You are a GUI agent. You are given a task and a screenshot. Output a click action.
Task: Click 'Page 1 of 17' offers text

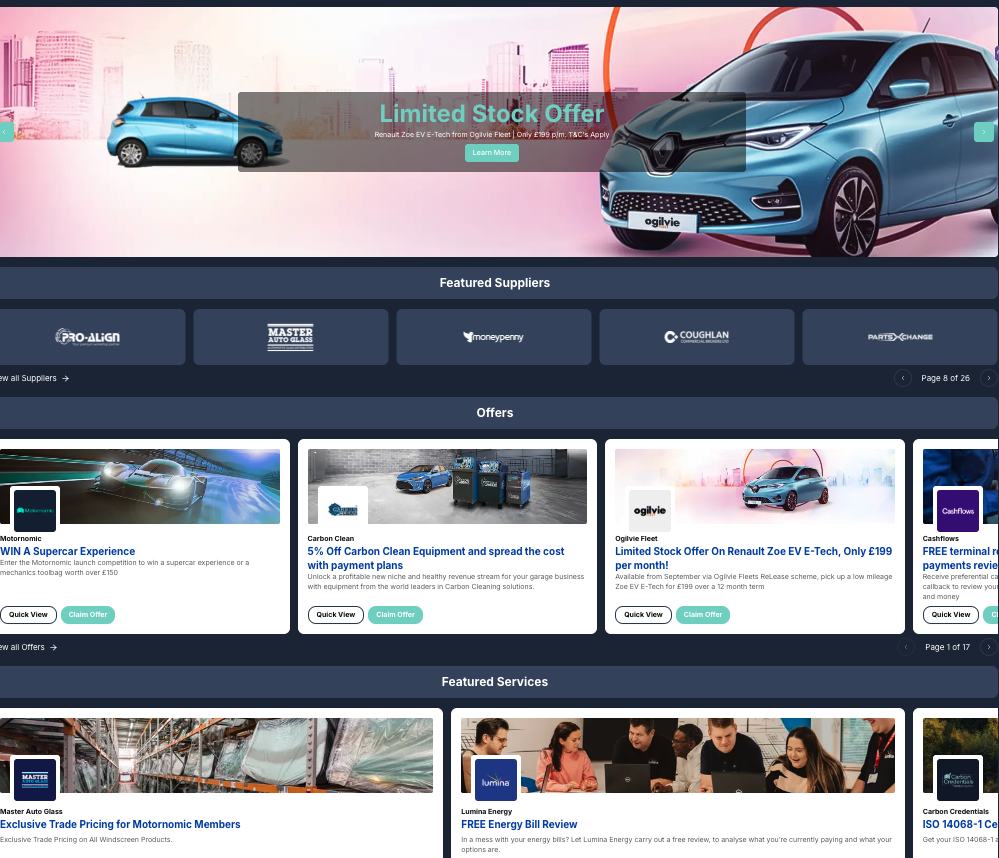tap(947, 647)
